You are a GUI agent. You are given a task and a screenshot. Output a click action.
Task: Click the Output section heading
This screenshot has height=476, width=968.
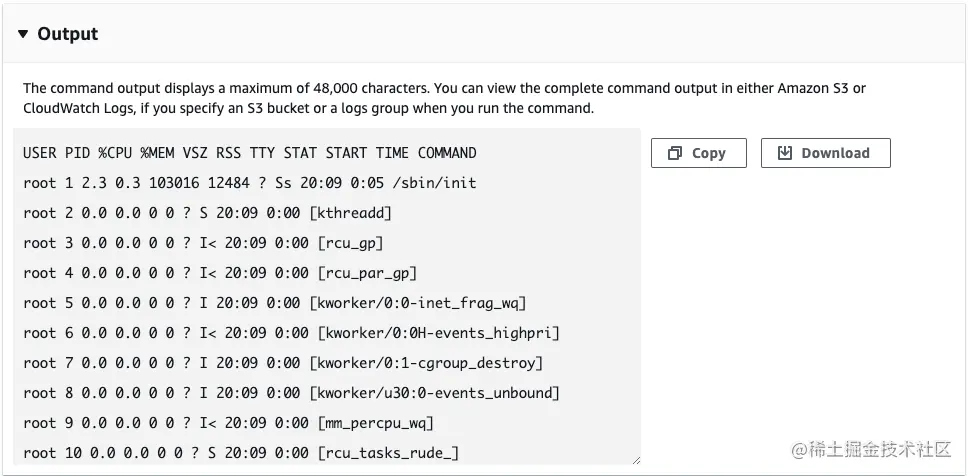(x=67, y=34)
